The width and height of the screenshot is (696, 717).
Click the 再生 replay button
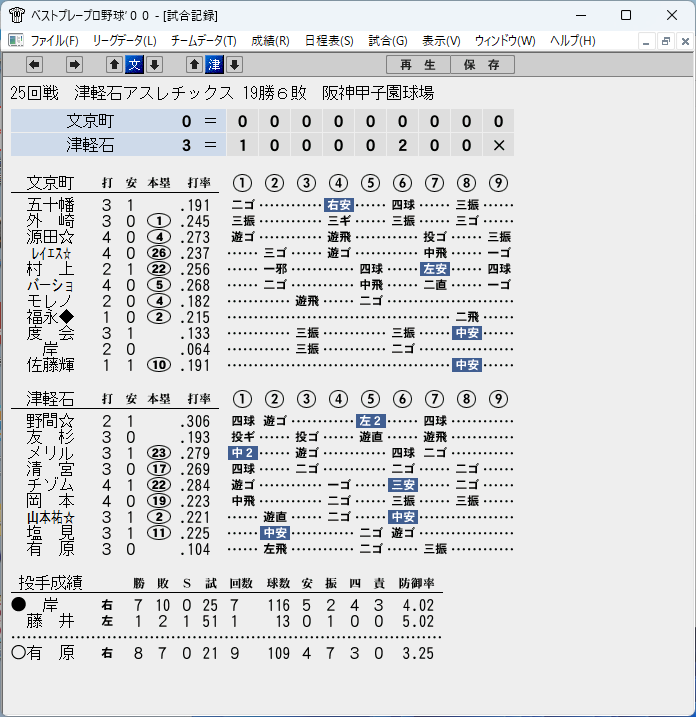418,64
